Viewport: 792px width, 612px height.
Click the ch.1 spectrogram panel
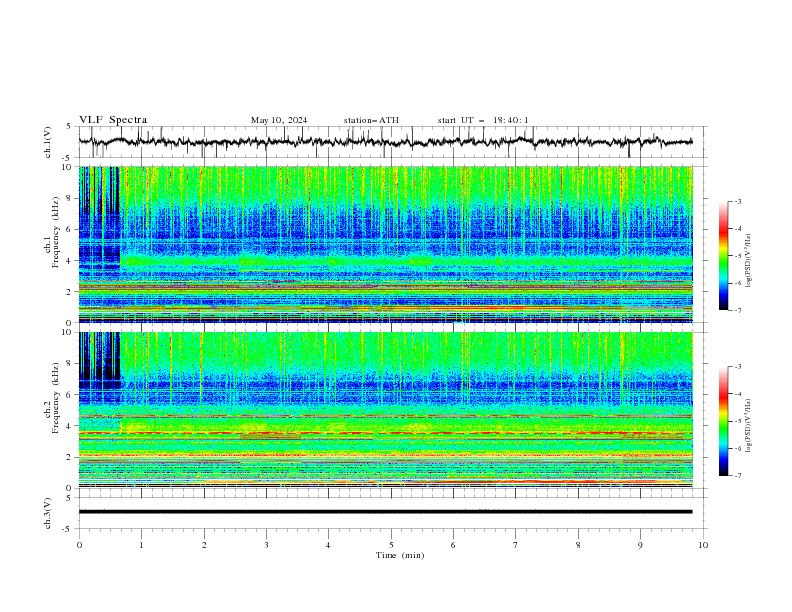pyautogui.click(x=385, y=244)
